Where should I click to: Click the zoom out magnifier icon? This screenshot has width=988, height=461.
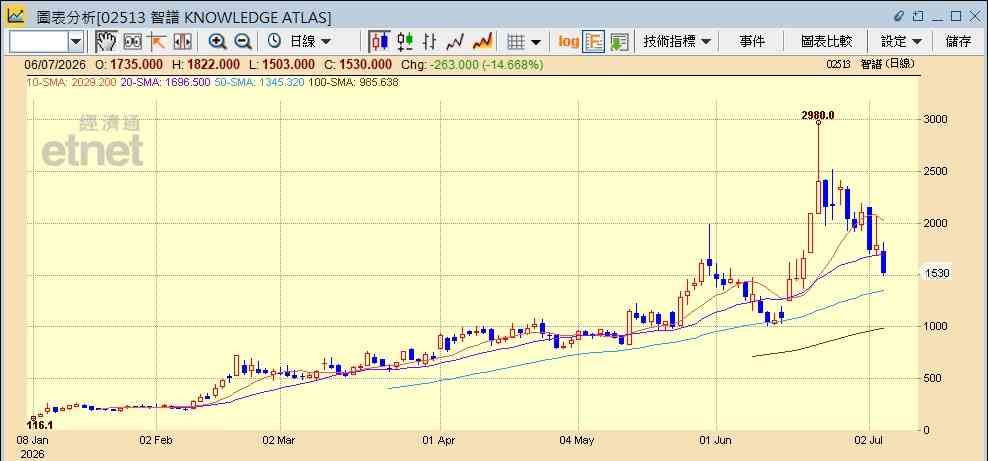[243, 42]
